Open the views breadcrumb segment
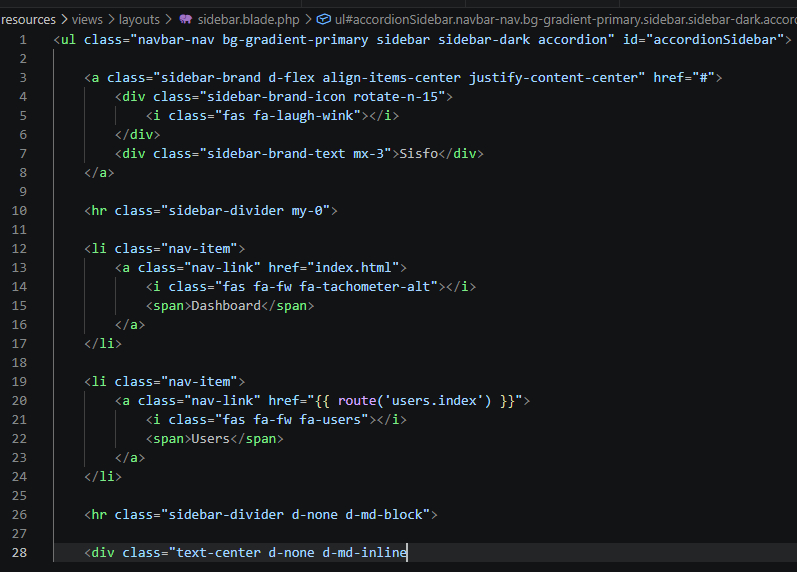The width and height of the screenshot is (797, 572). (x=87, y=20)
